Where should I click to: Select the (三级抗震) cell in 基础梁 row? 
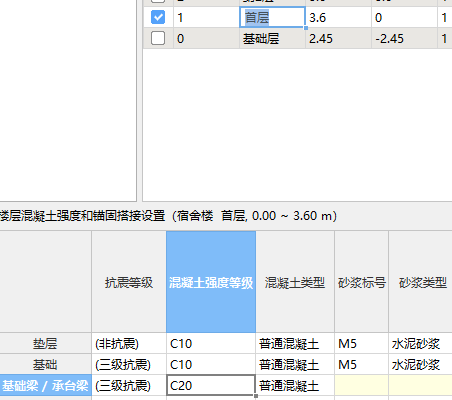[129, 385]
